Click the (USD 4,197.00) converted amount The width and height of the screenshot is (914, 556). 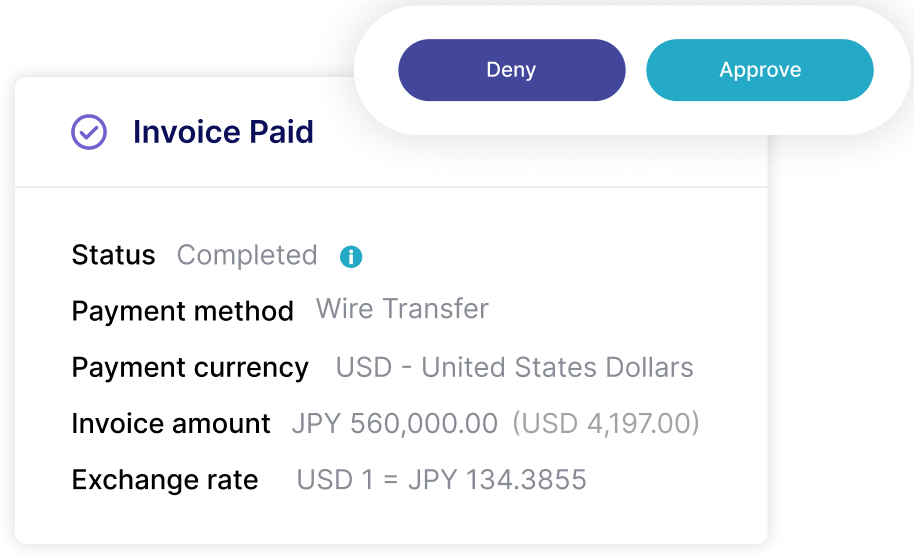point(606,423)
